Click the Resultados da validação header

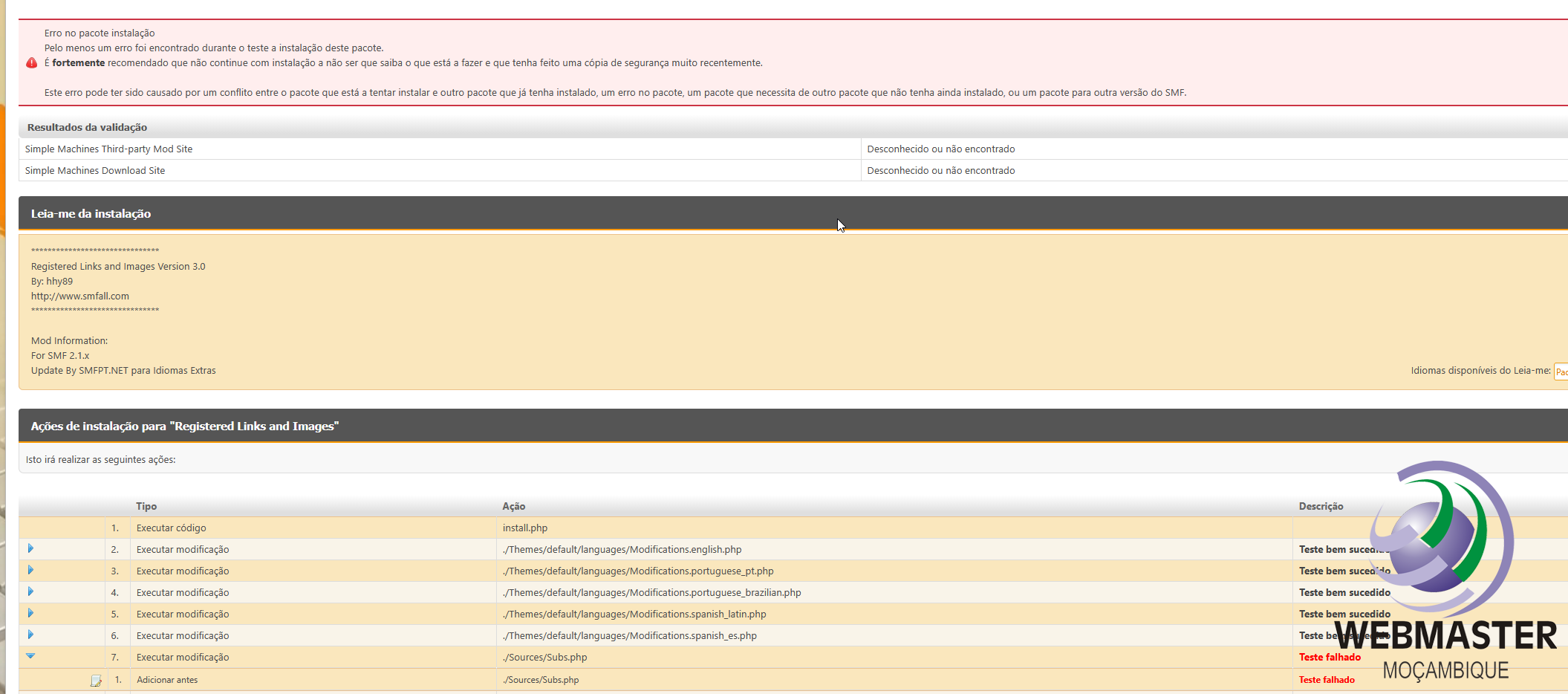point(87,127)
